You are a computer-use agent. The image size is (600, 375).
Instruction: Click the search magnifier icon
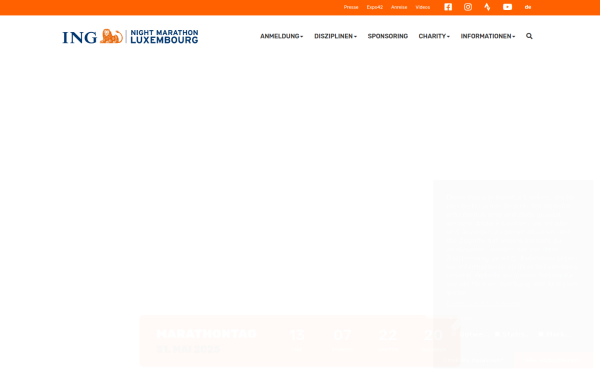(529, 36)
